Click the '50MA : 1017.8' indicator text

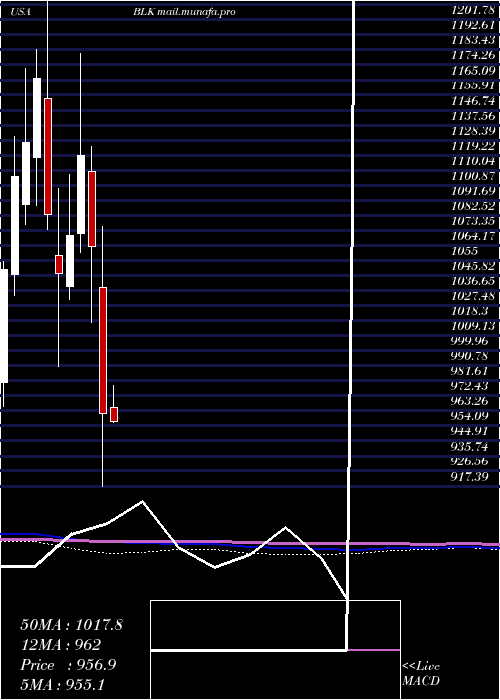coord(71,625)
